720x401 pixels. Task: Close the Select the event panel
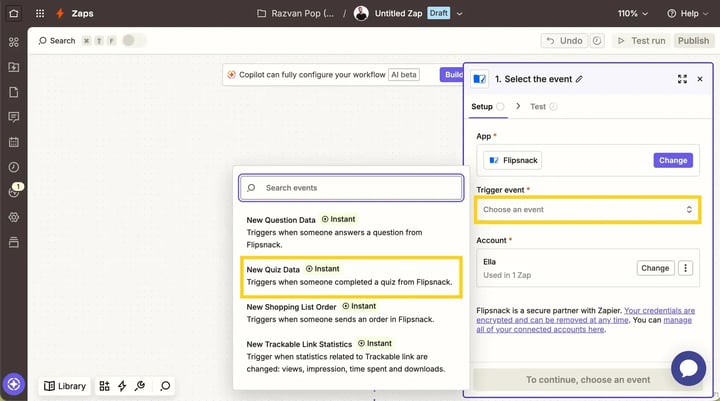click(700, 79)
